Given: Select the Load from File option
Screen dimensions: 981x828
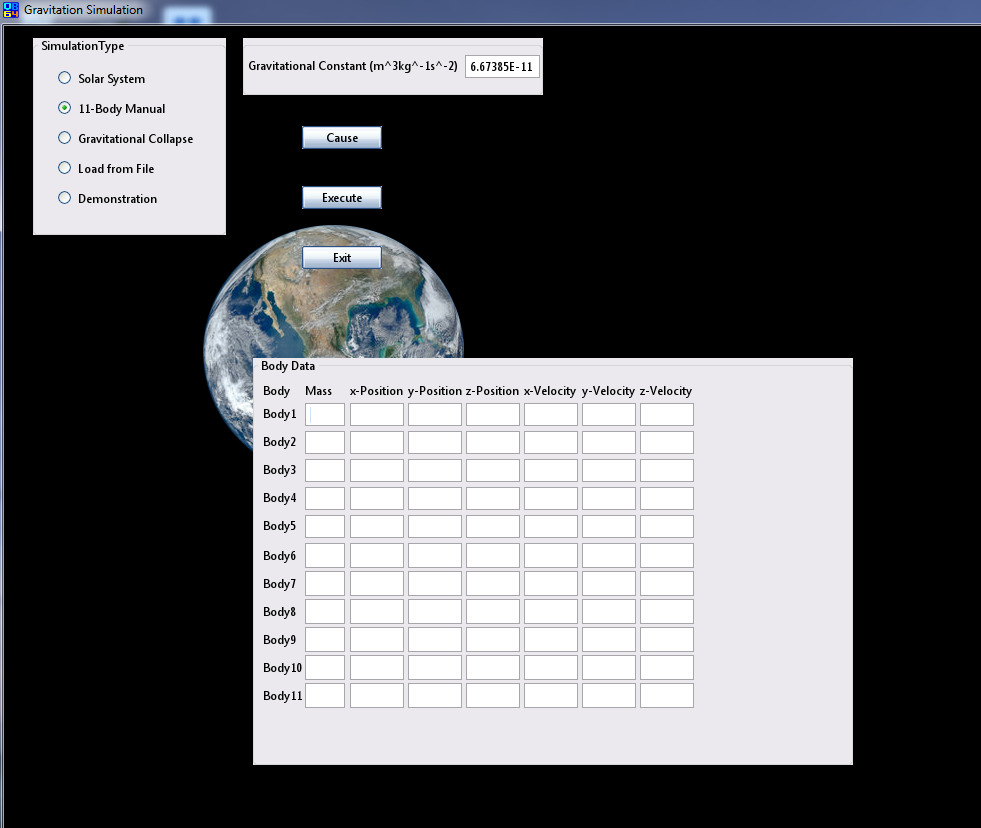Looking at the screenshot, I should 65,168.
